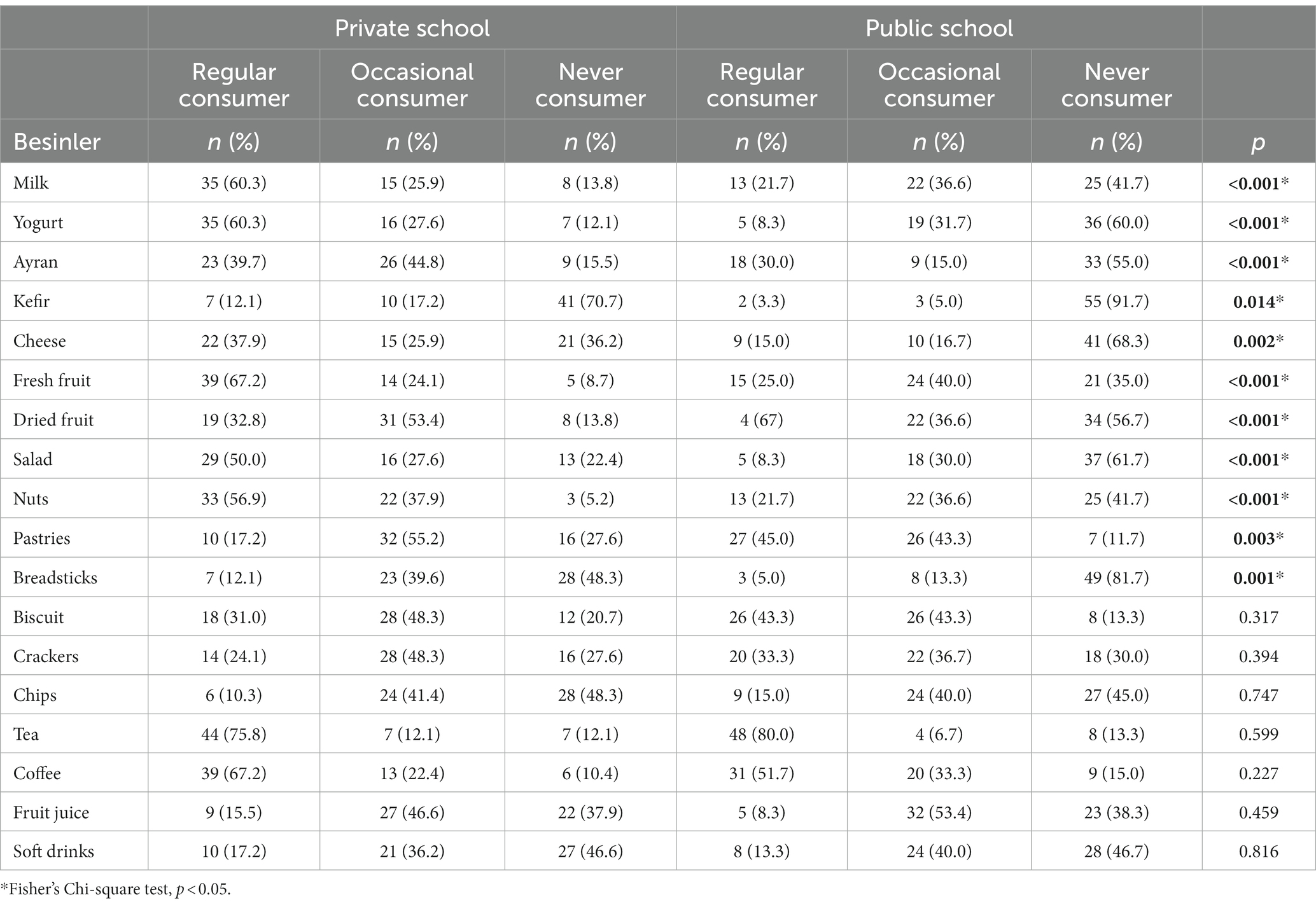This screenshot has width=1316, height=907.
Task: Click the Milk row label
Action: pyautogui.click(x=31, y=183)
